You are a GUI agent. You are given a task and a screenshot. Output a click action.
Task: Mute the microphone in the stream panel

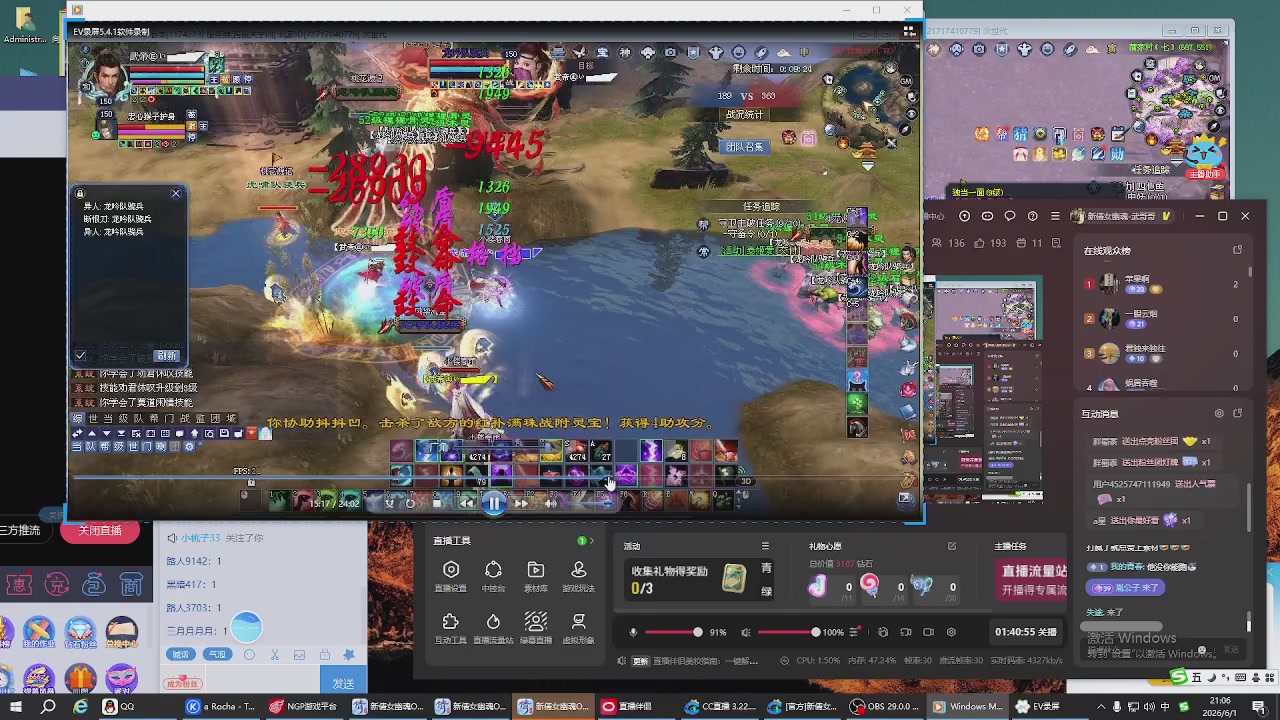tap(633, 632)
